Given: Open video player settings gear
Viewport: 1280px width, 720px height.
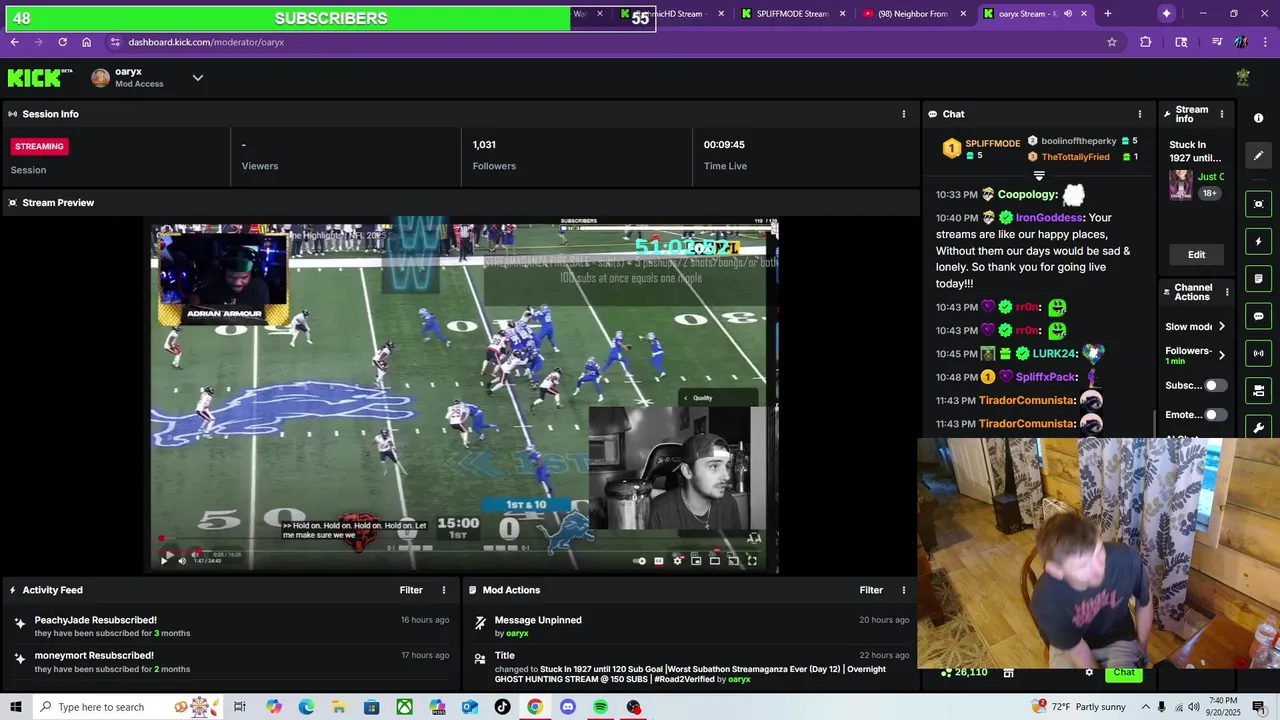Looking at the screenshot, I should click(x=678, y=561).
